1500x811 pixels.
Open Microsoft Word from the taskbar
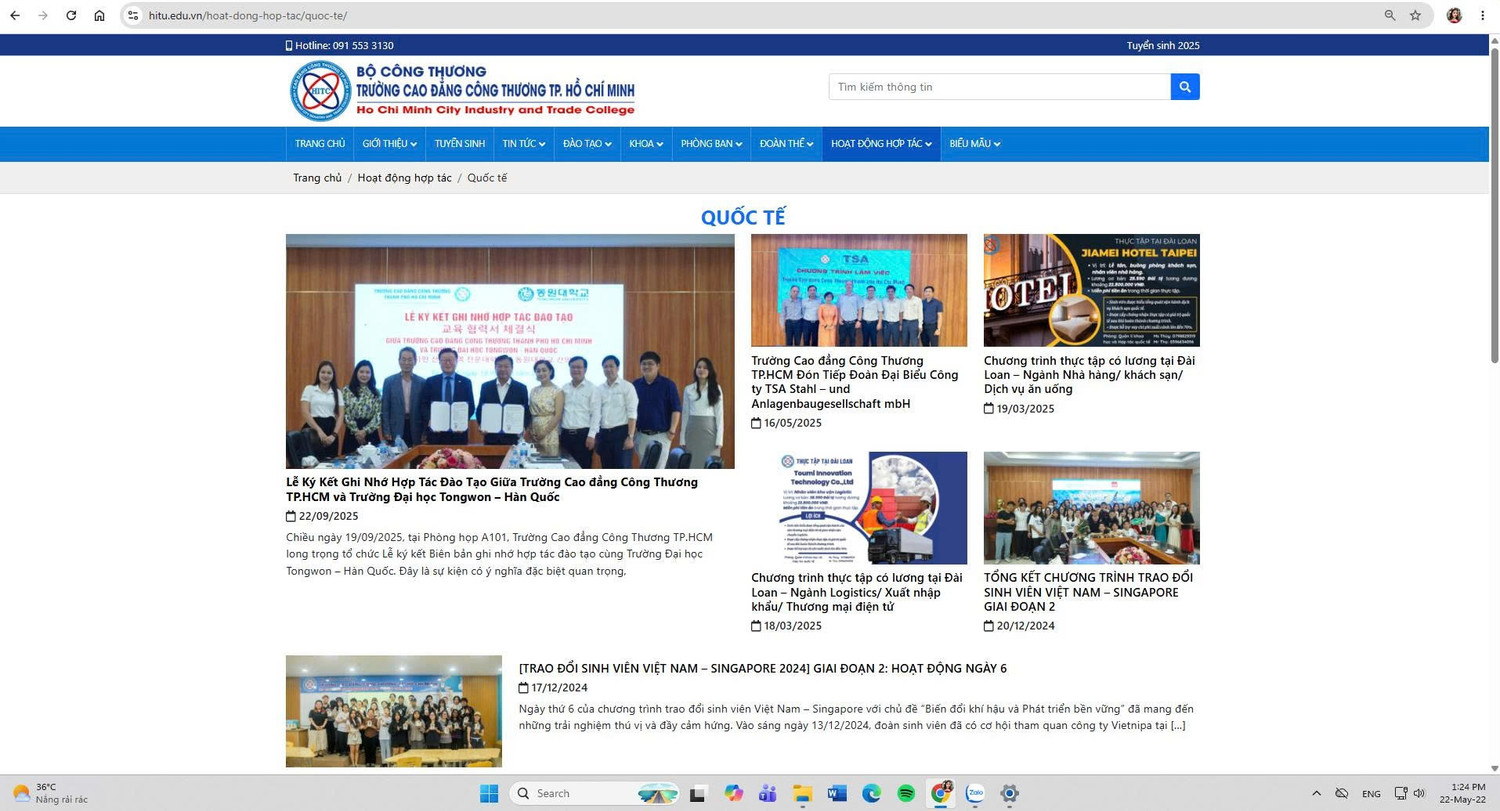coord(837,793)
